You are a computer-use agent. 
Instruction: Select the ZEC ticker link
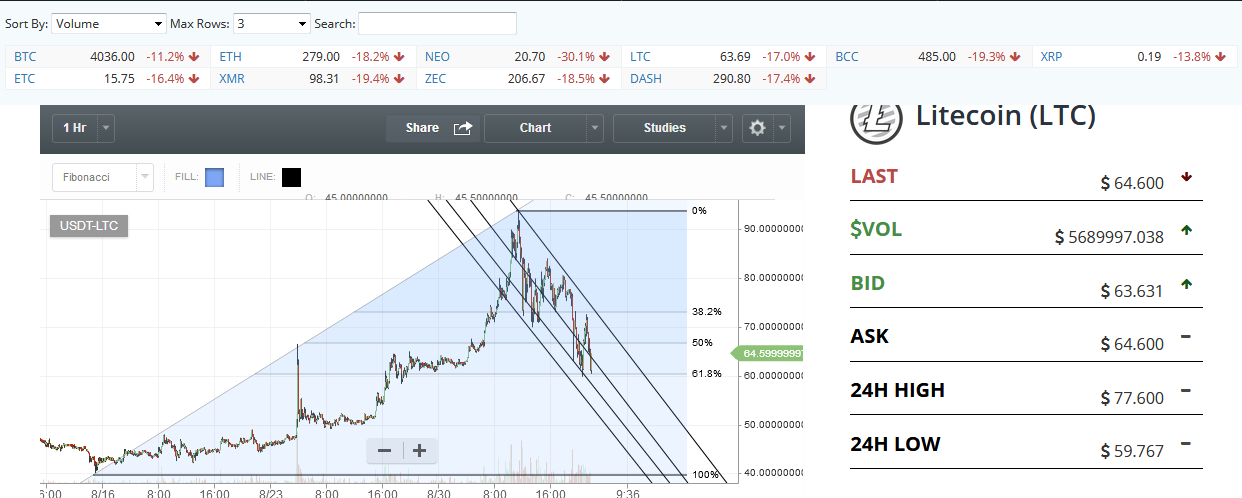(435, 78)
